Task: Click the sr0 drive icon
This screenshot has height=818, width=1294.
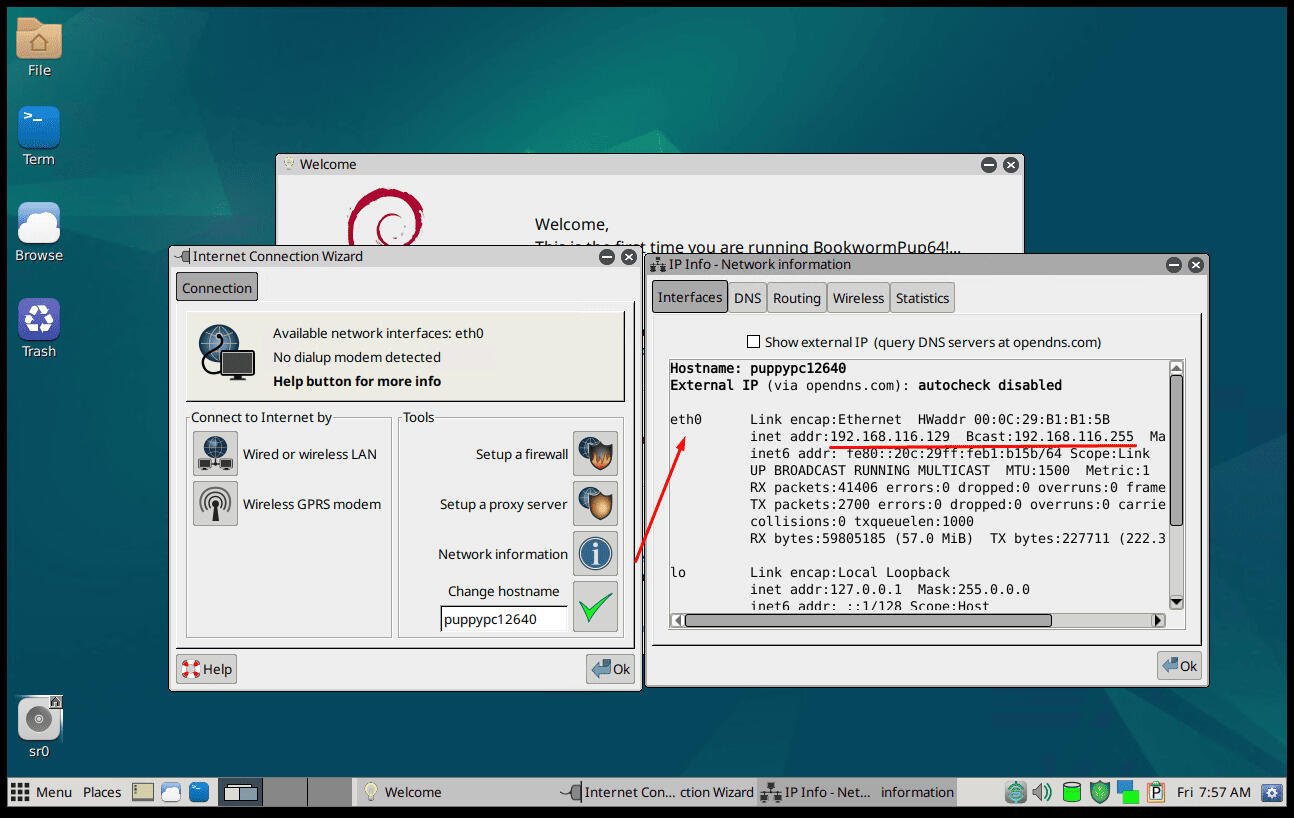Action: 39,719
